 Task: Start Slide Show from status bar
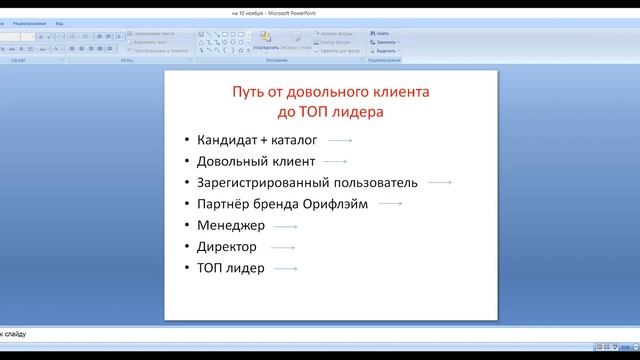point(615,347)
